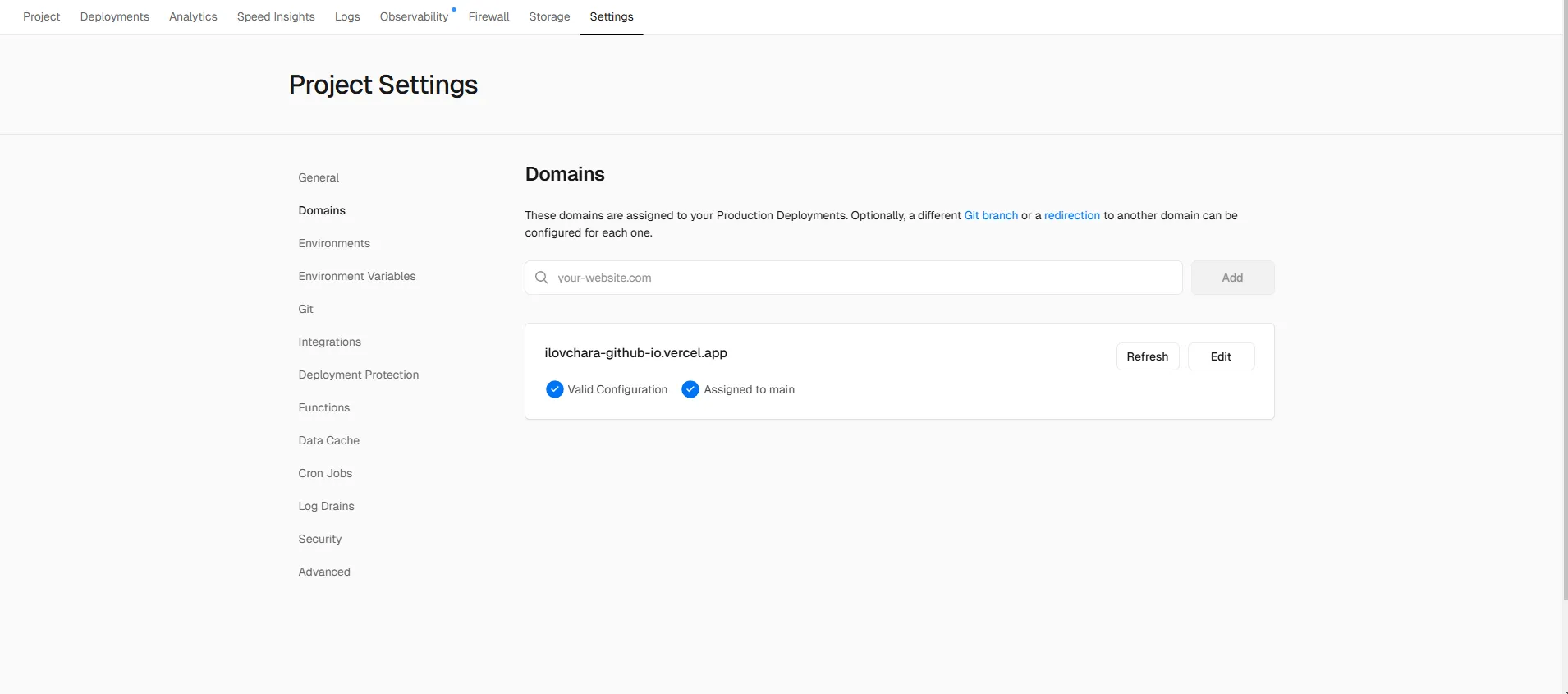
Task: Navigate to Cron Jobs settings
Action: pos(325,473)
